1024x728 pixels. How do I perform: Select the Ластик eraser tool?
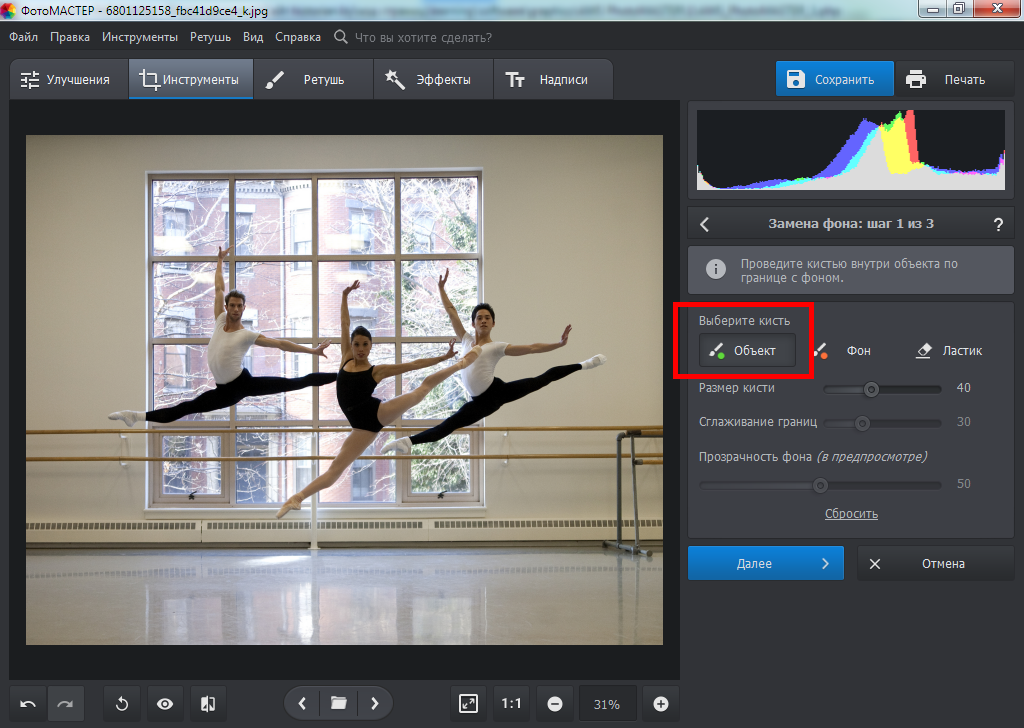click(x=949, y=351)
